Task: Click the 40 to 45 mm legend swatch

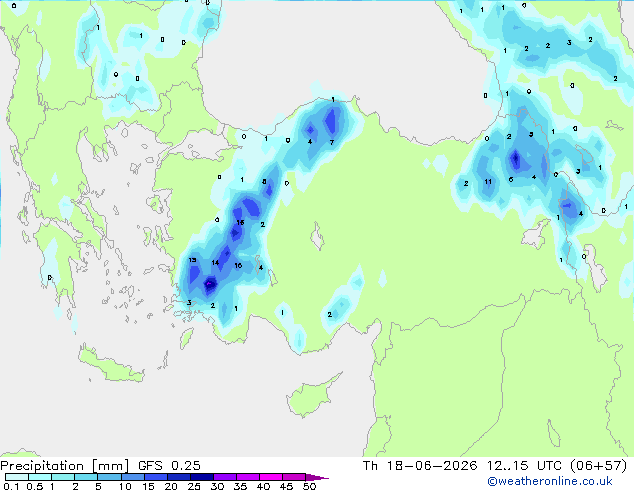Action: [x=271, y=477]
